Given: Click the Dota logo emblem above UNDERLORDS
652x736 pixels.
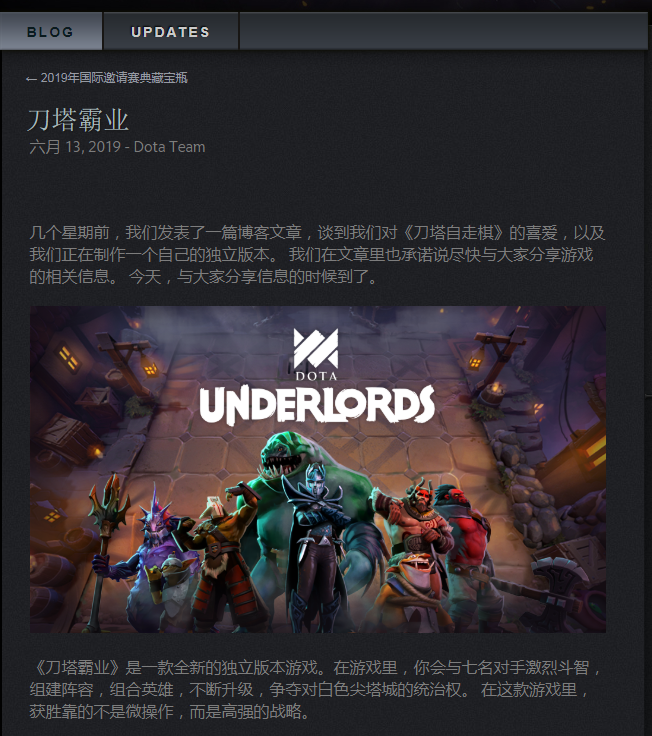Looking at the screenshot, I should tap(315, 349).
